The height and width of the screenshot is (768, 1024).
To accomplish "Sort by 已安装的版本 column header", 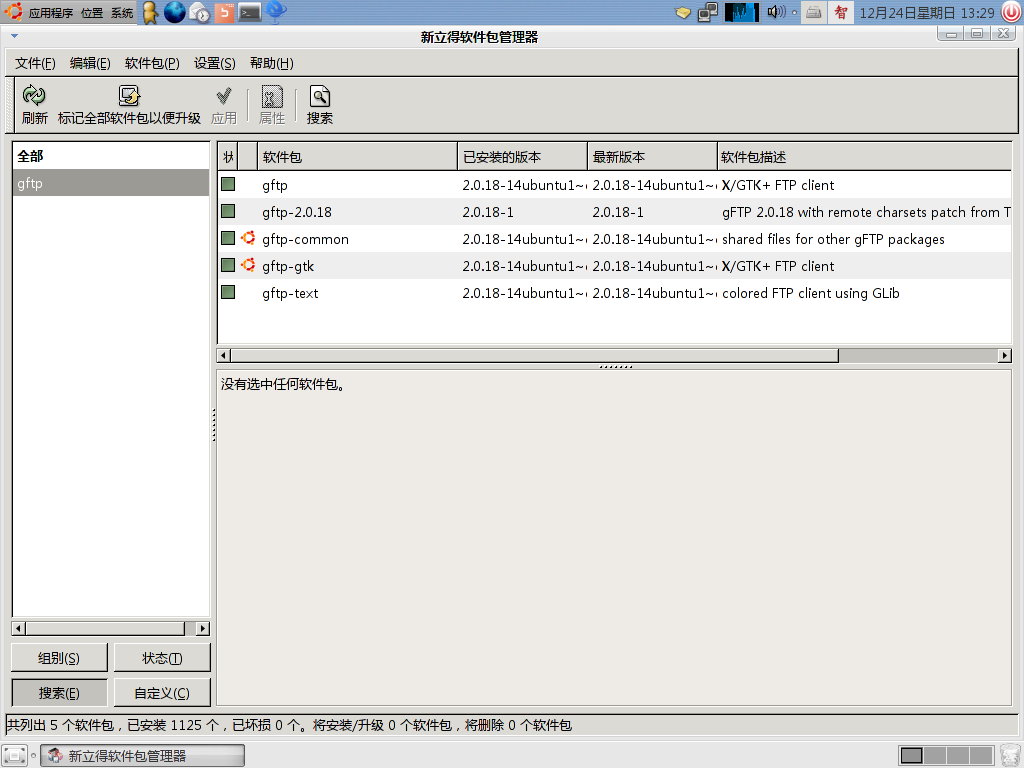I will [522, 157].
